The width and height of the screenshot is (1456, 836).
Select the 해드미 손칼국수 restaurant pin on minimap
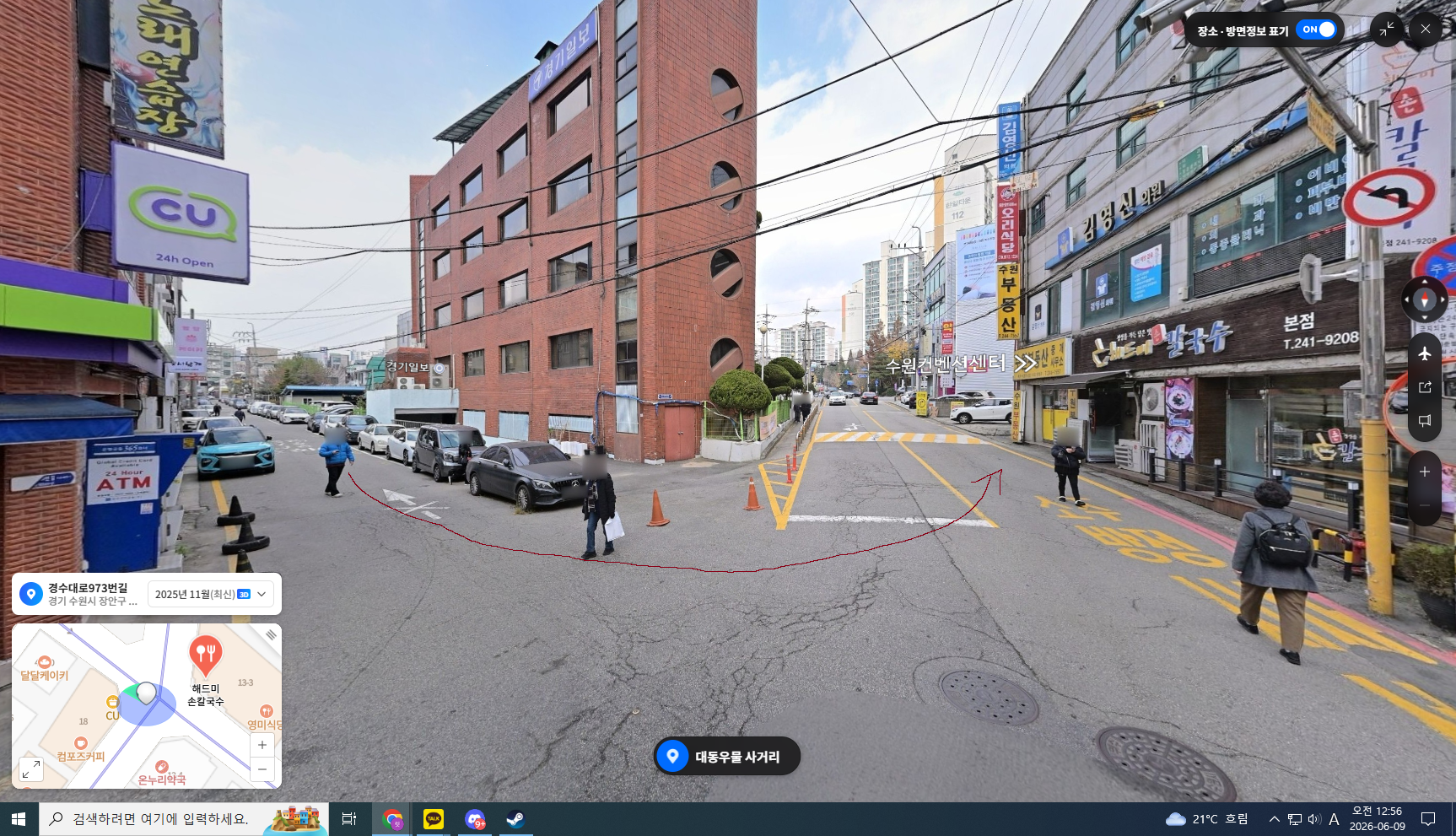205,656
